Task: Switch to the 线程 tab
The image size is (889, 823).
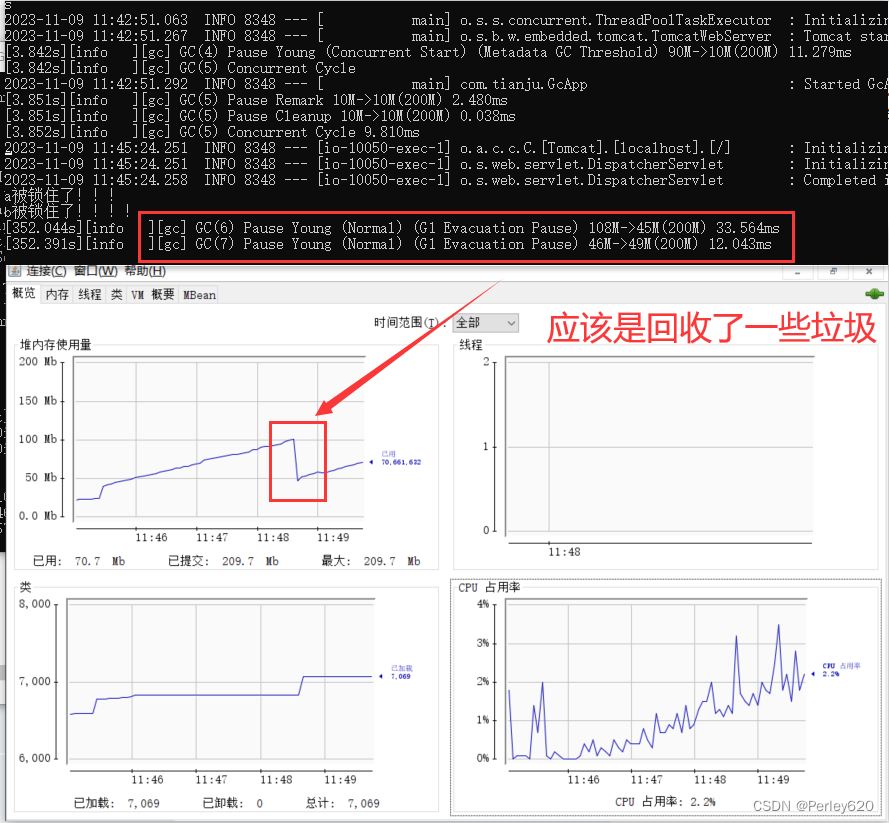Action: tap(90, 294)
